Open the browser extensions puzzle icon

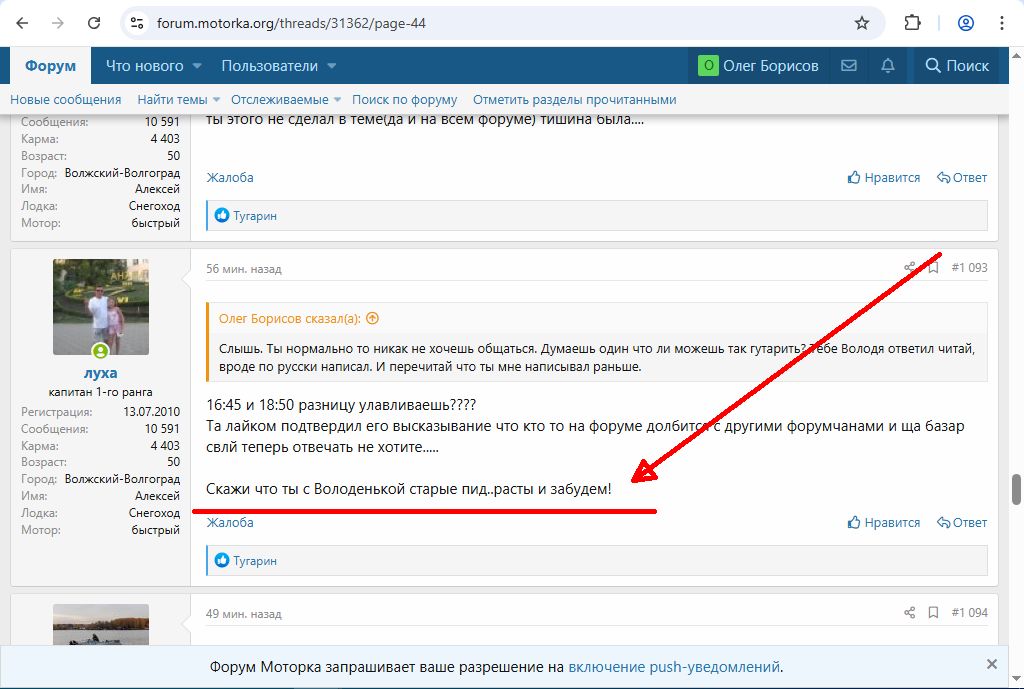tap(912, 23)
